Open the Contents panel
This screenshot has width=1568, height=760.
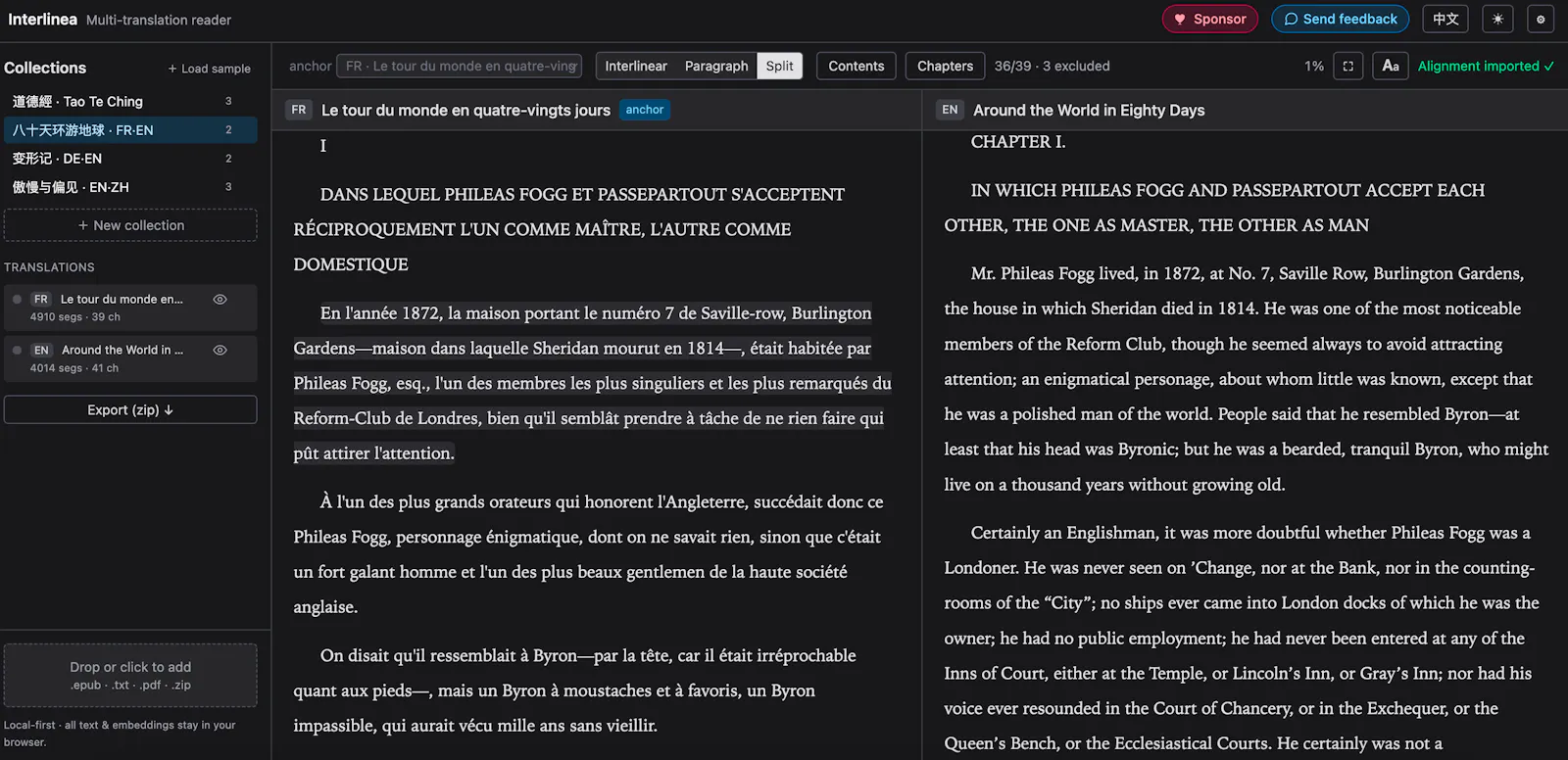(x=857, y=67)
